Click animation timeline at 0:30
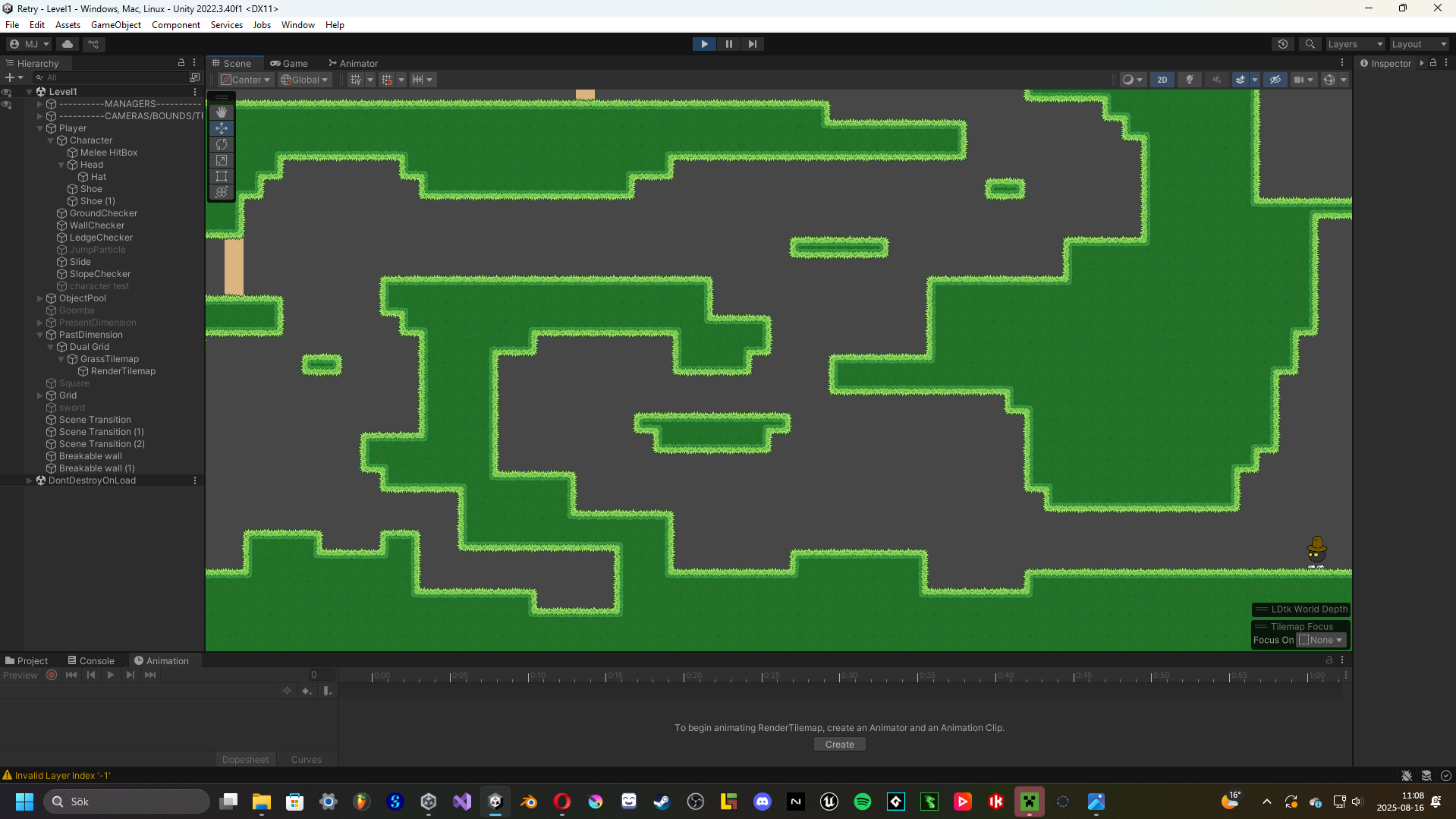The height and width of the screenshot is (819, 1456). (x=841, y=675)
